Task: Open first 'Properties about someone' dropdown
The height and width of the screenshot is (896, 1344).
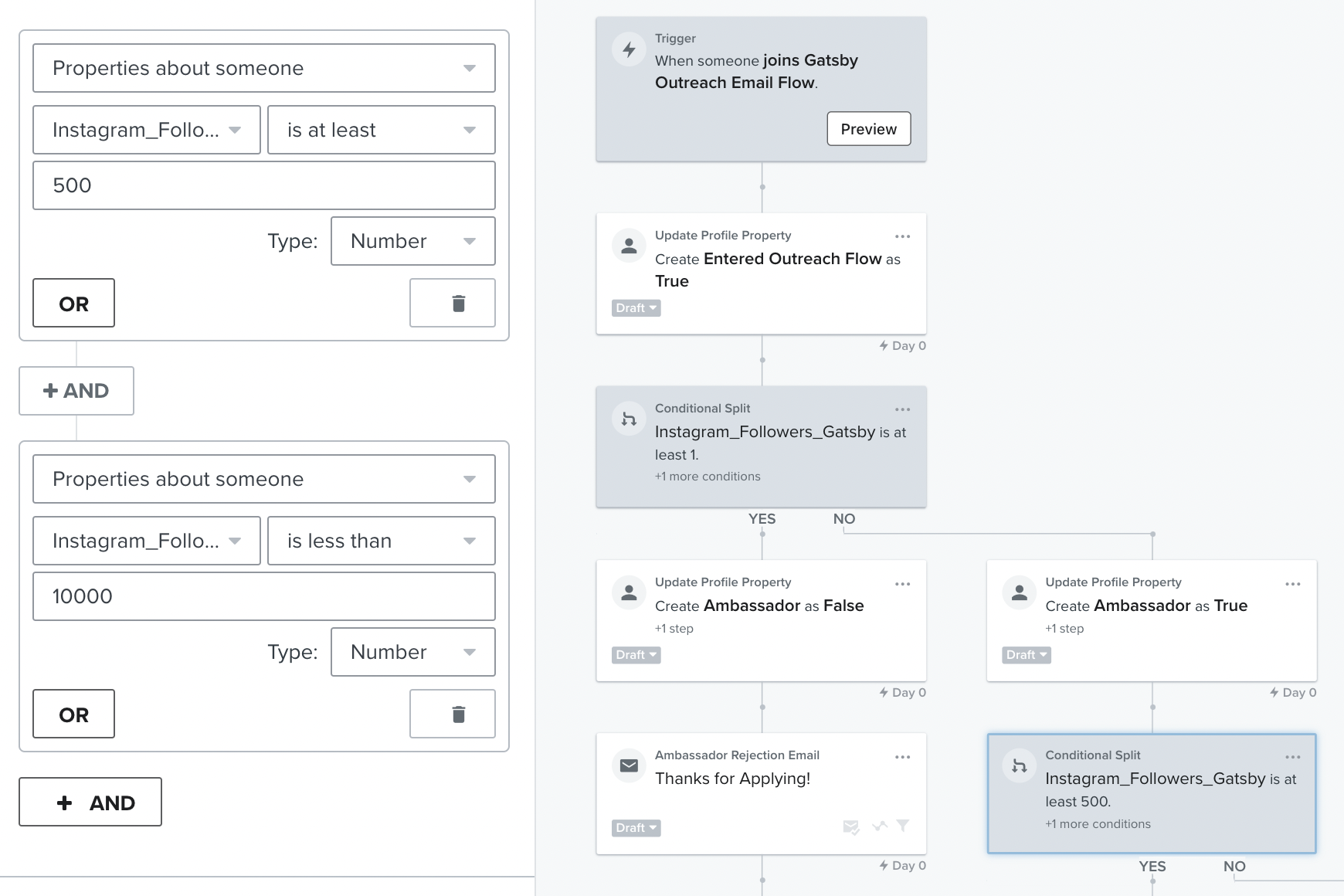Action: (264, 68)
